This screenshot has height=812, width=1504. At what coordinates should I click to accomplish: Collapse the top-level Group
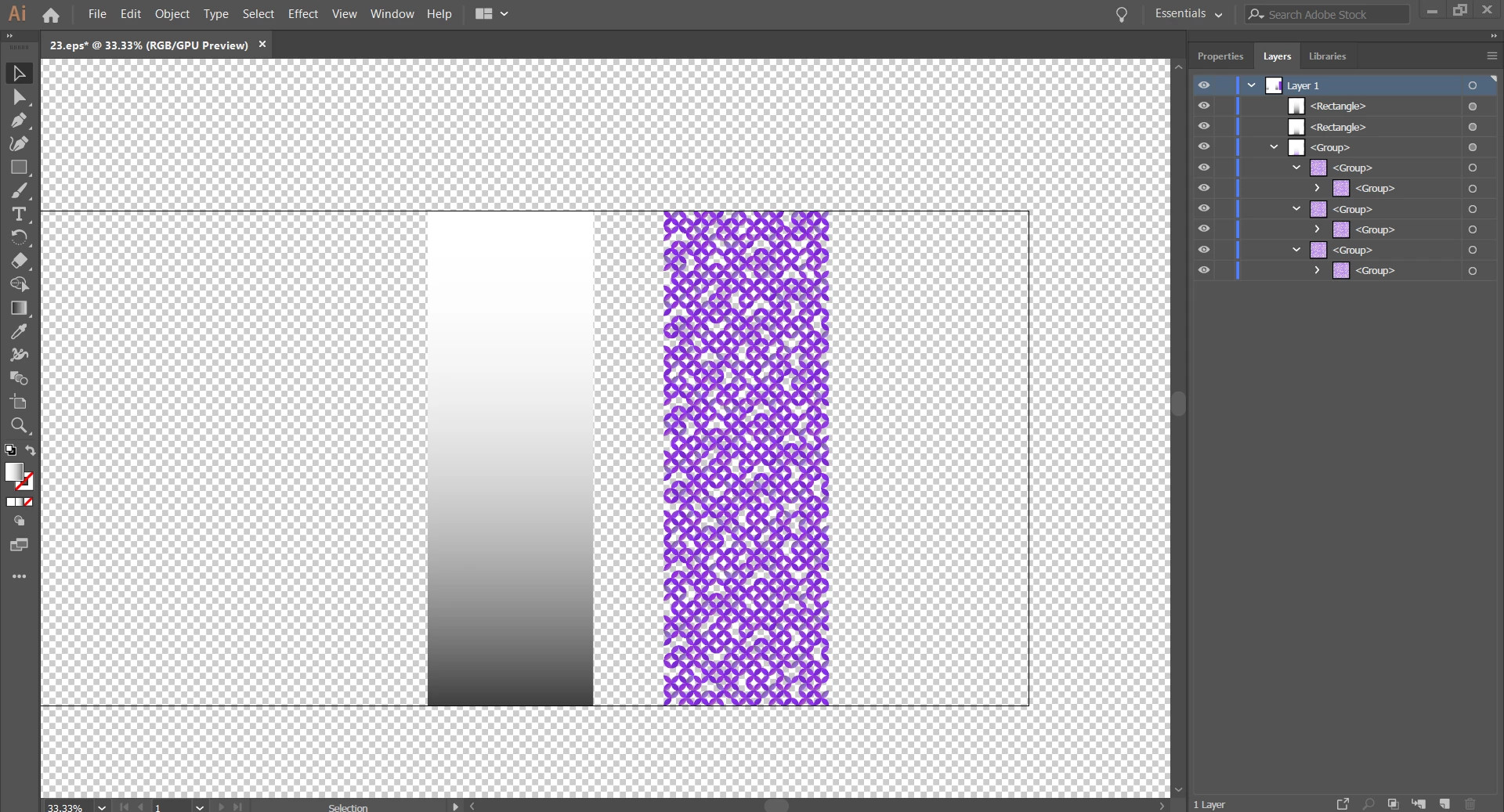tap(1274, 147)
